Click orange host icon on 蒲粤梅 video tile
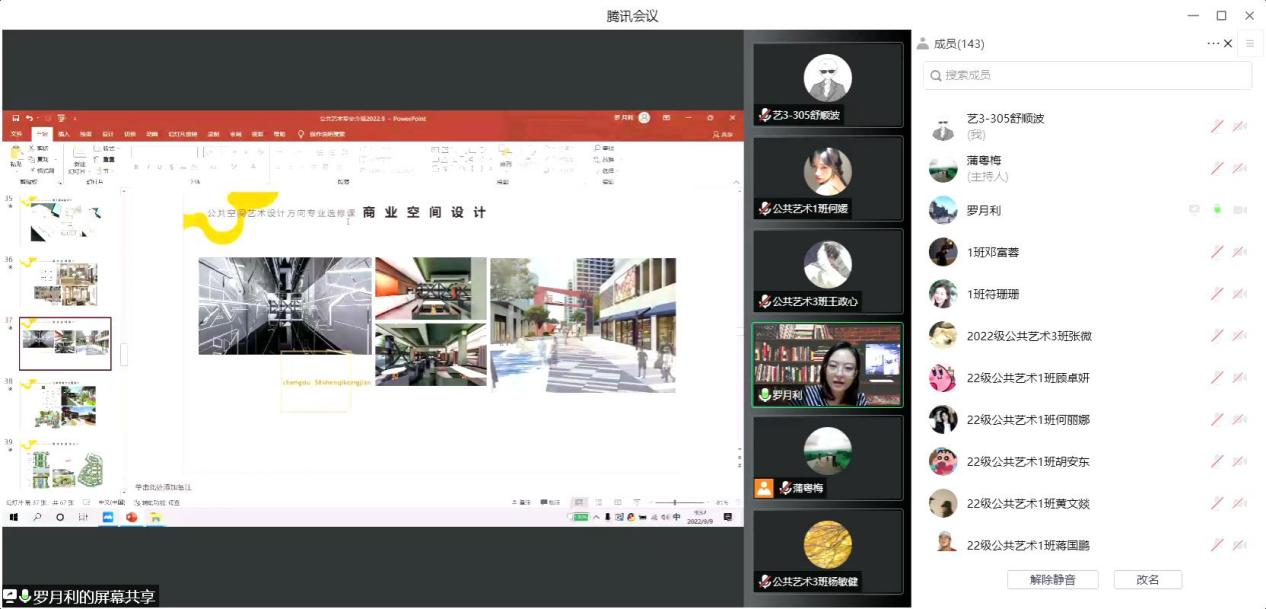 pos(764,488)
